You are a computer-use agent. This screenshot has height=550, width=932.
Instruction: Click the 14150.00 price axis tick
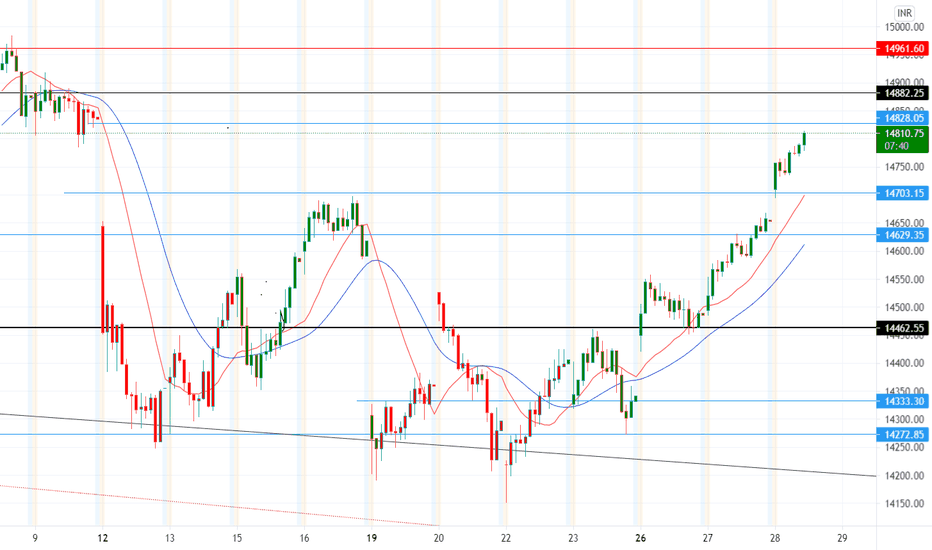coord(904,504)
